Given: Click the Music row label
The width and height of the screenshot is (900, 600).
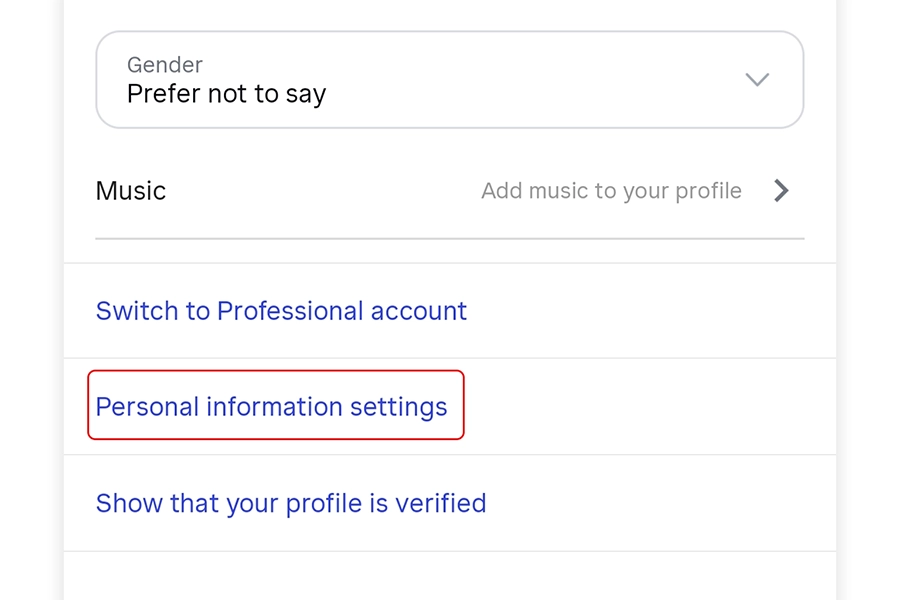Looking at the screenshot, I should [x=131, y=191].
